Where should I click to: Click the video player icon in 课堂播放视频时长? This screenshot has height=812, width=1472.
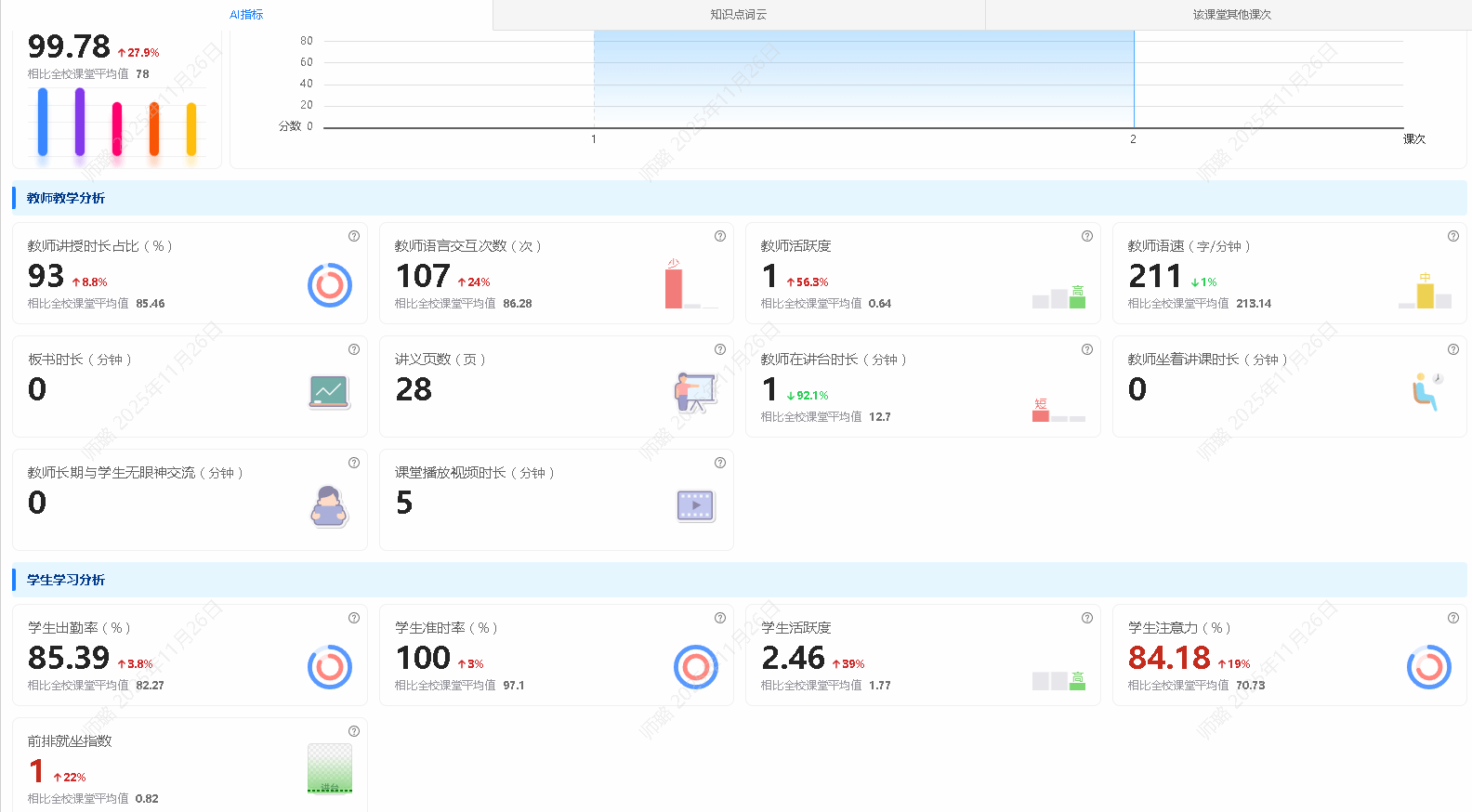coord(695,505)
